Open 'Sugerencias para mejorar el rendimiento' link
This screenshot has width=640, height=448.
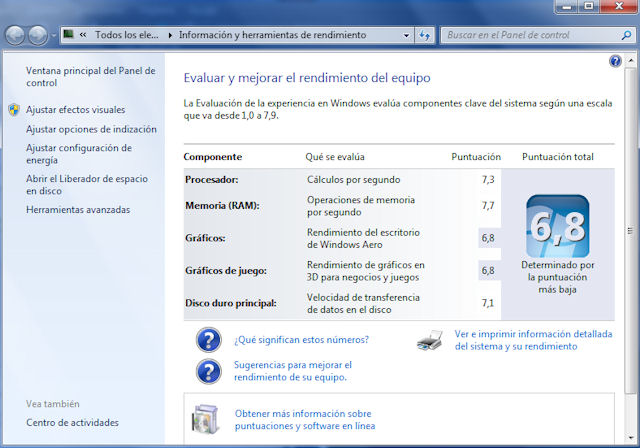293,371
